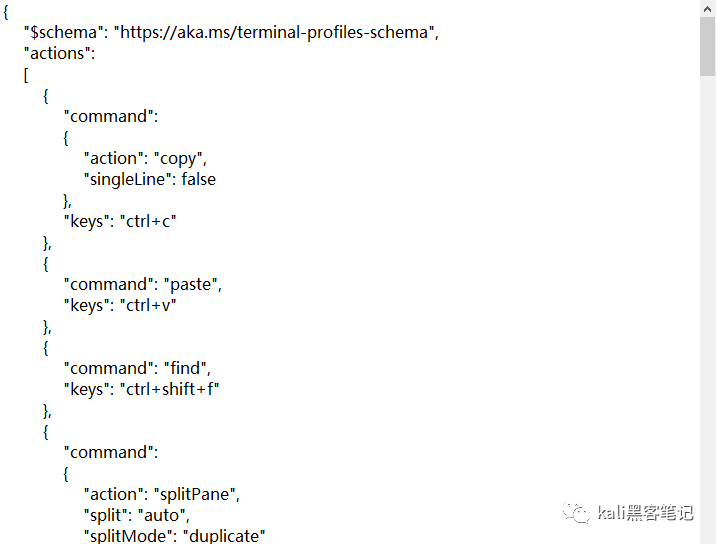Click the "copy" action value
The width and height of the screenshot is (716, 544).
pos(178,159)
